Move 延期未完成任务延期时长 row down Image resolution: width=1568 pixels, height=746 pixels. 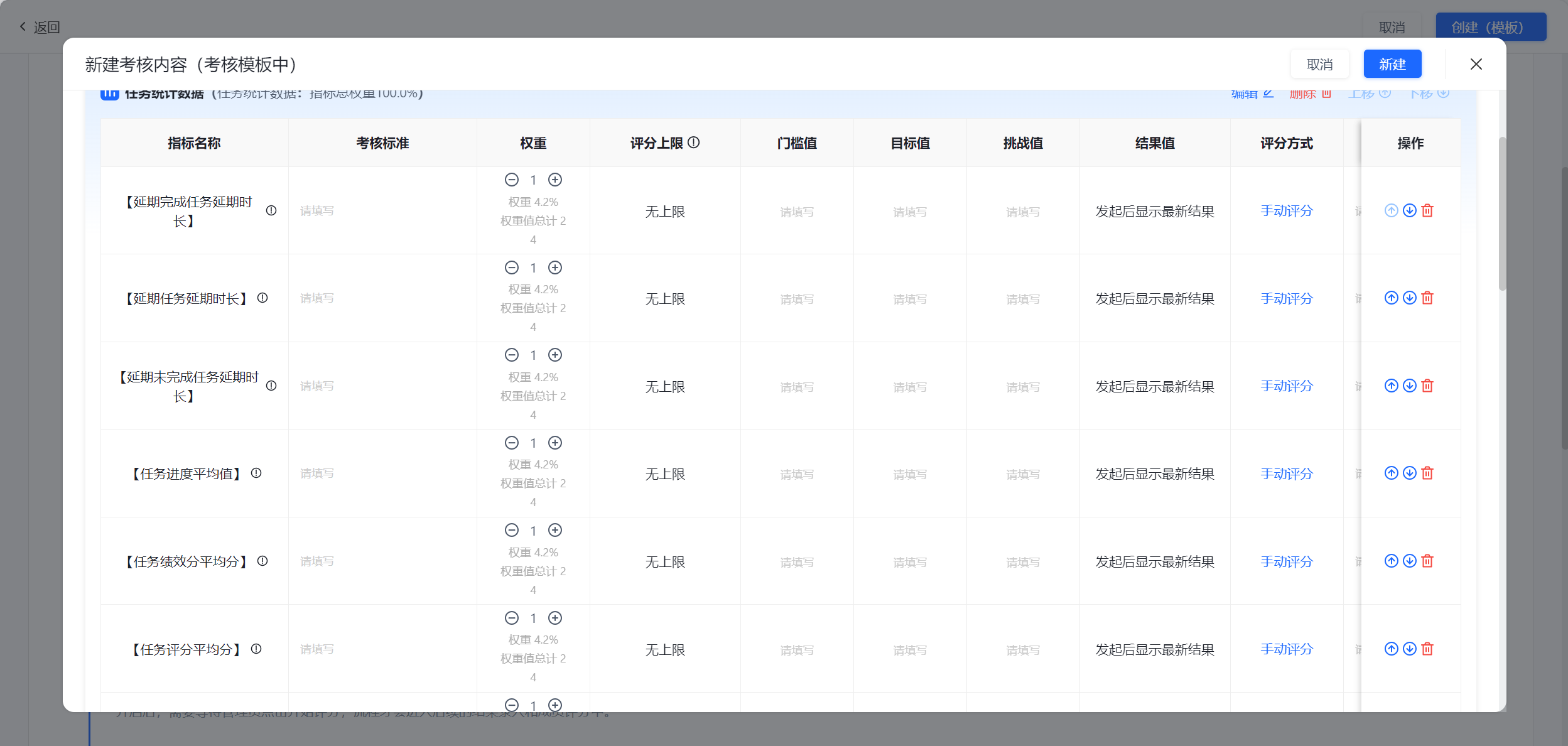click(1410, 386)
